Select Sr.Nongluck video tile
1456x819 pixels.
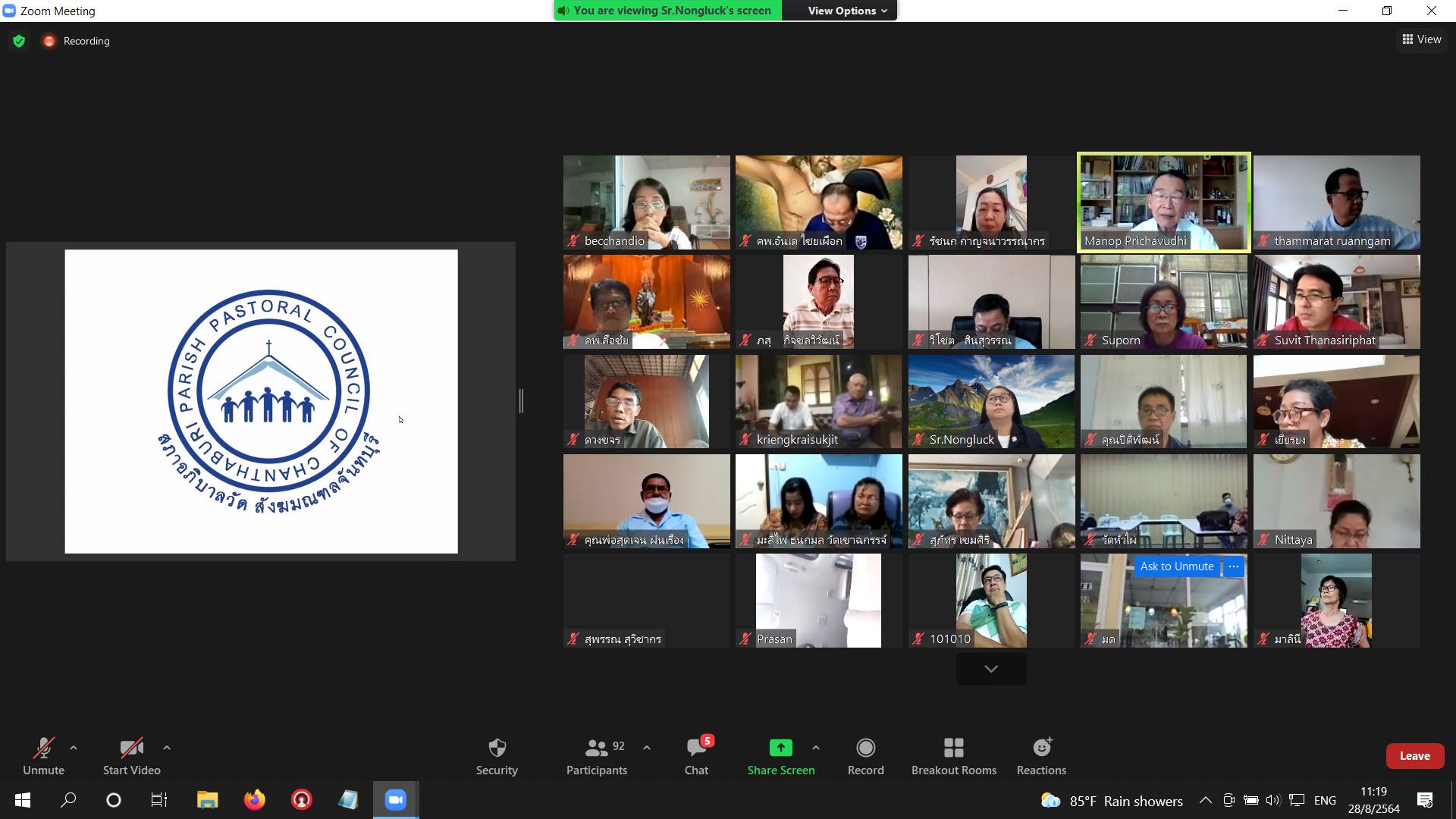(x=991, y=401)
